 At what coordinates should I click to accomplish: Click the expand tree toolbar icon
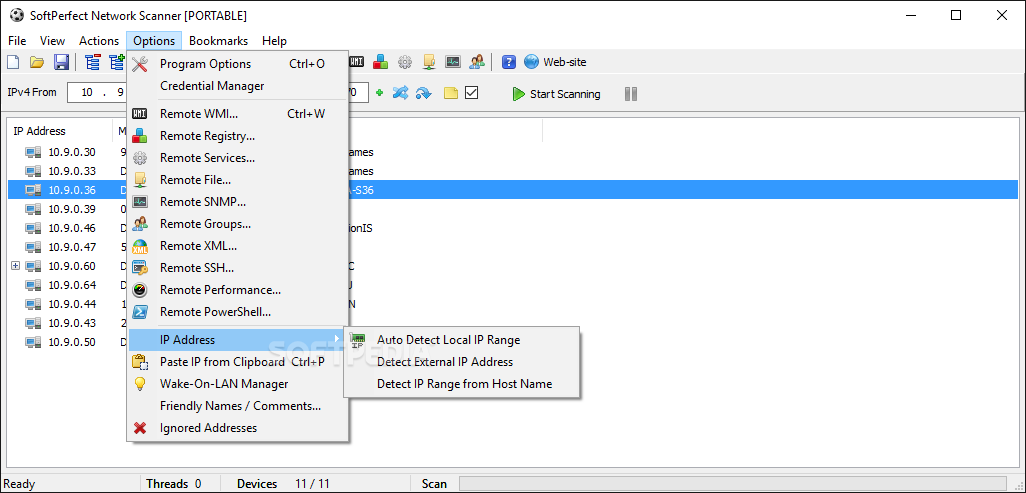(117, 62)
